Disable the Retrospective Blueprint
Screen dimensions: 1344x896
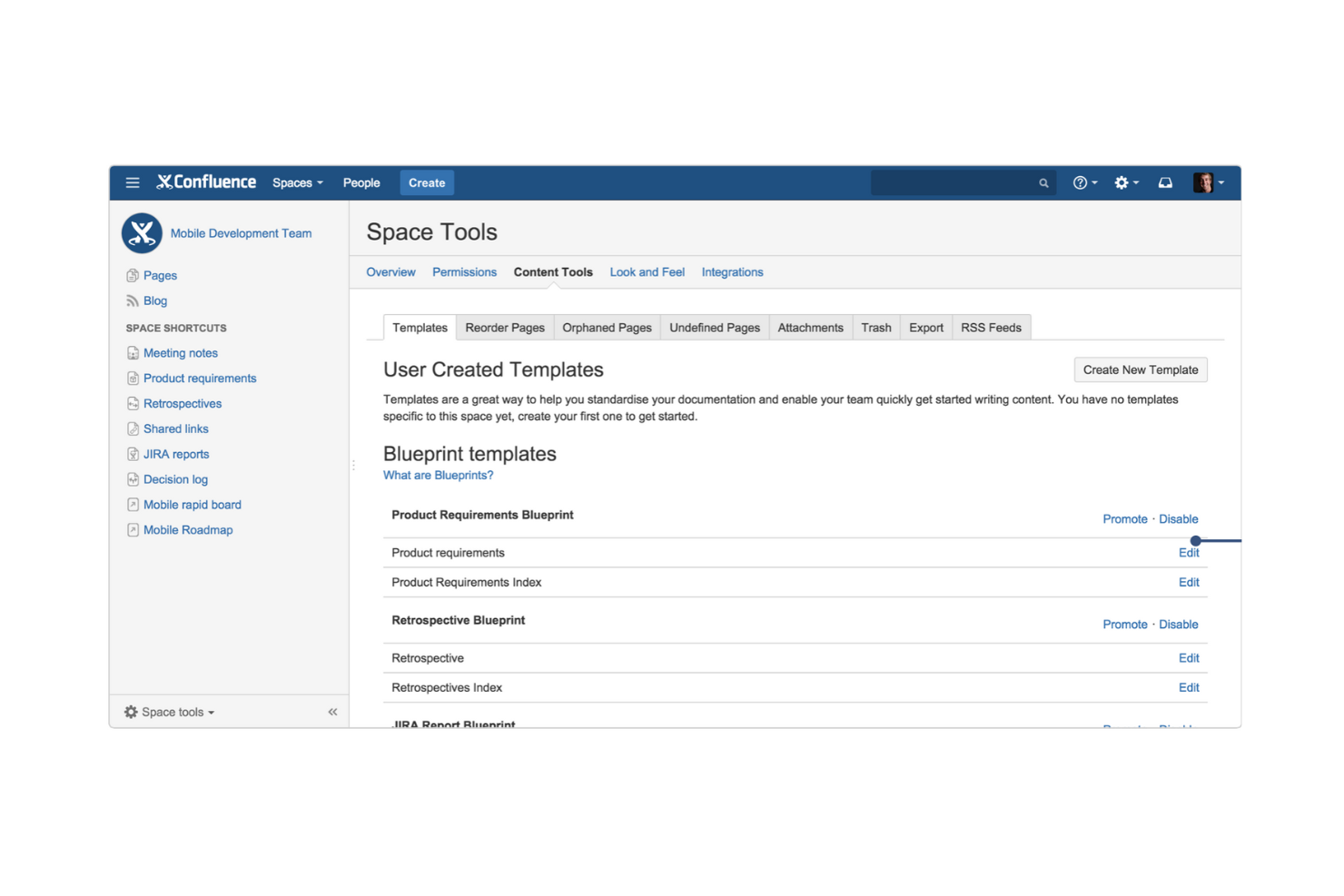(x=1179, y=624)
